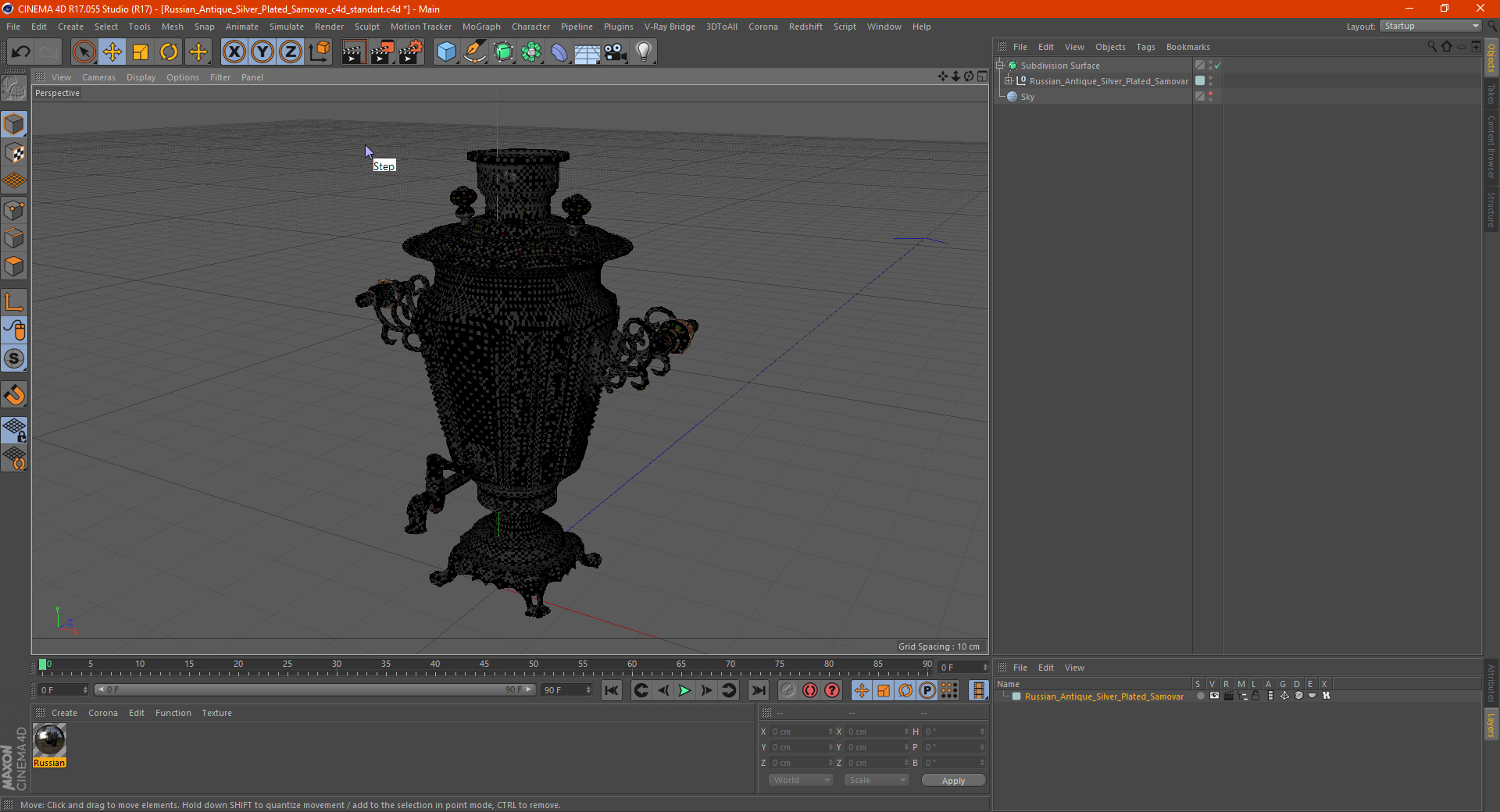Click the X position field
Screen dimensions: 1500x812
(801, 732)
